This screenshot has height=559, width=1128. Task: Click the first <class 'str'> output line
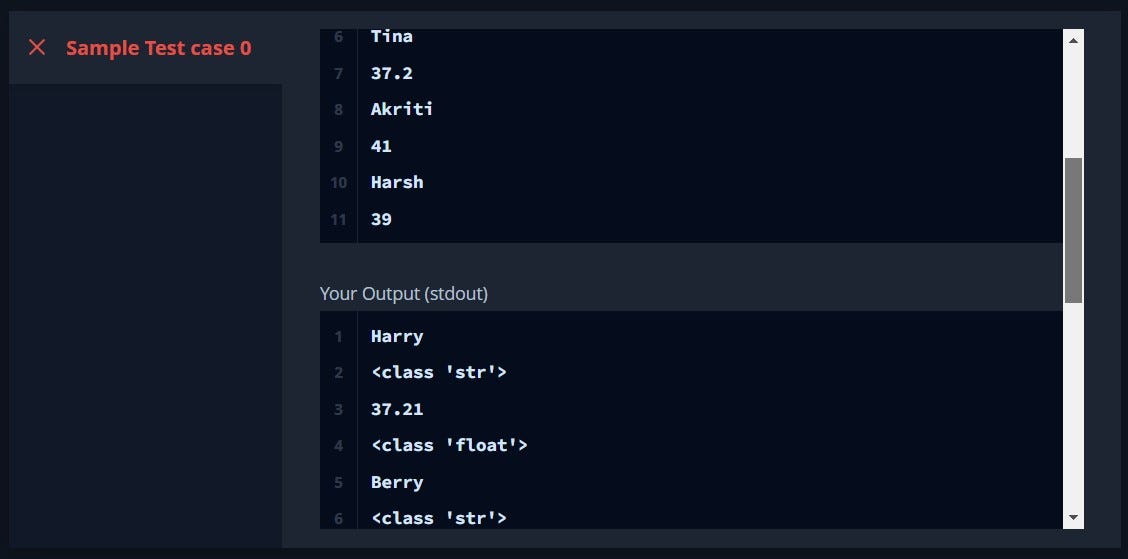click(439, 372)
